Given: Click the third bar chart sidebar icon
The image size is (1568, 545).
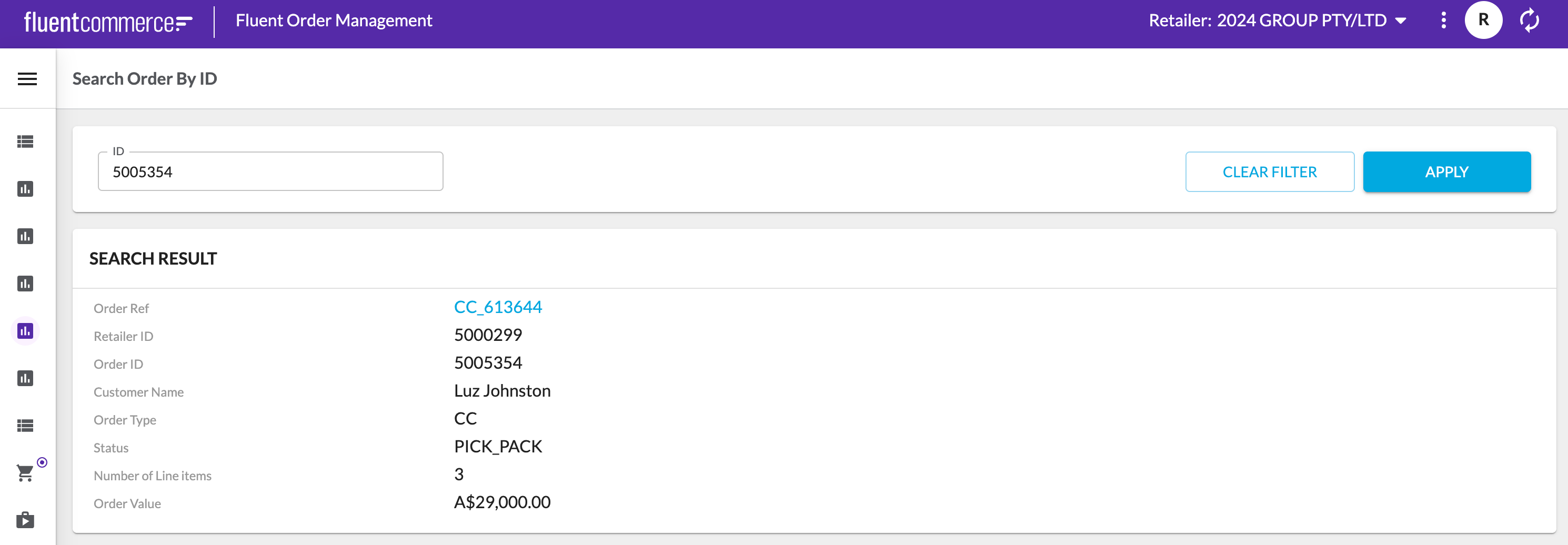Looking at the screenshot, I should 25,284.
